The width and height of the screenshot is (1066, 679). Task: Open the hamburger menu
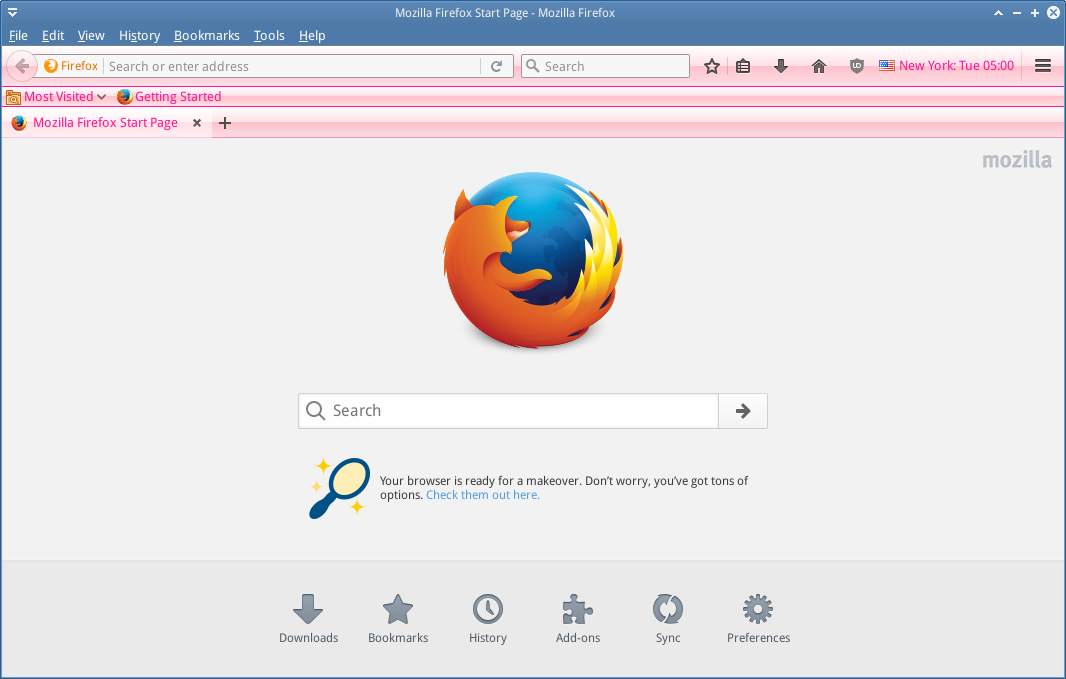click(x=1043, y=66)
